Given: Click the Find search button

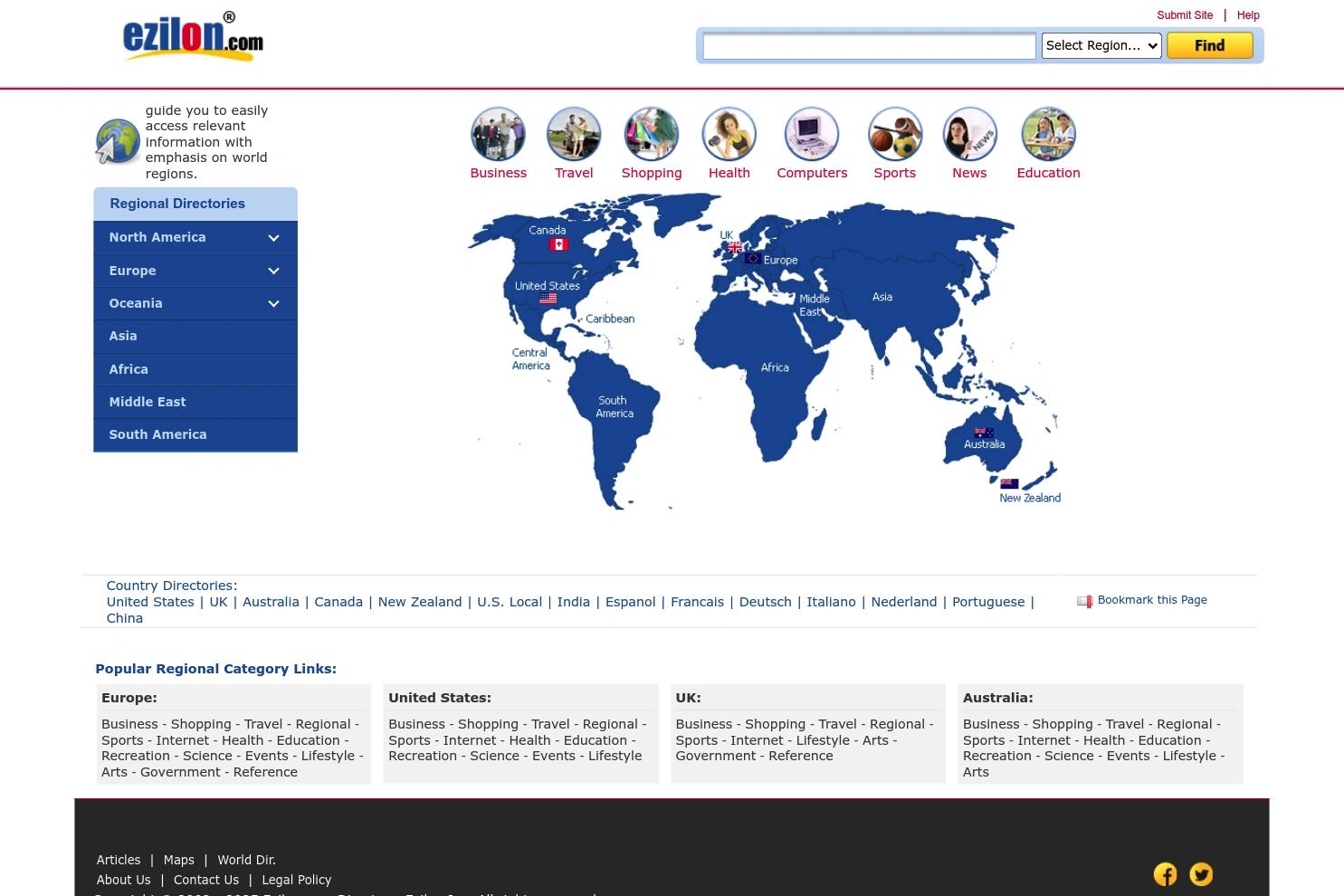Looking at the screenshot, I should click(x=1209, y=44).
